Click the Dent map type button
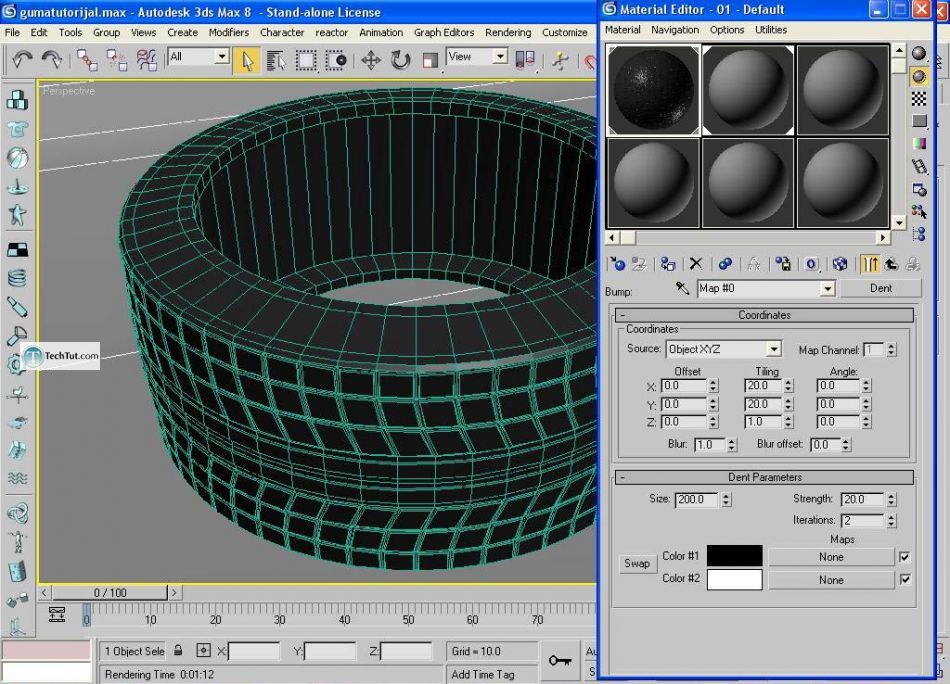Image resolution: width=950 pixels, height=684 pixels. (x=880, y=288)
